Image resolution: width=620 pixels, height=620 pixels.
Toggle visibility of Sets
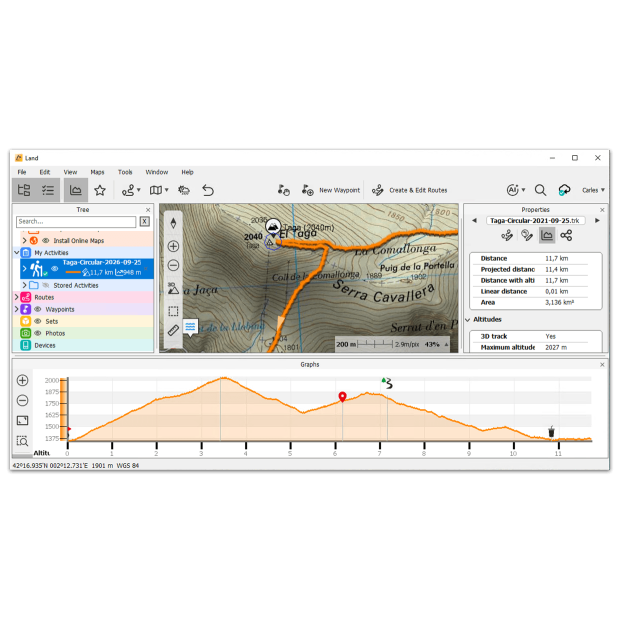point(38,321)
